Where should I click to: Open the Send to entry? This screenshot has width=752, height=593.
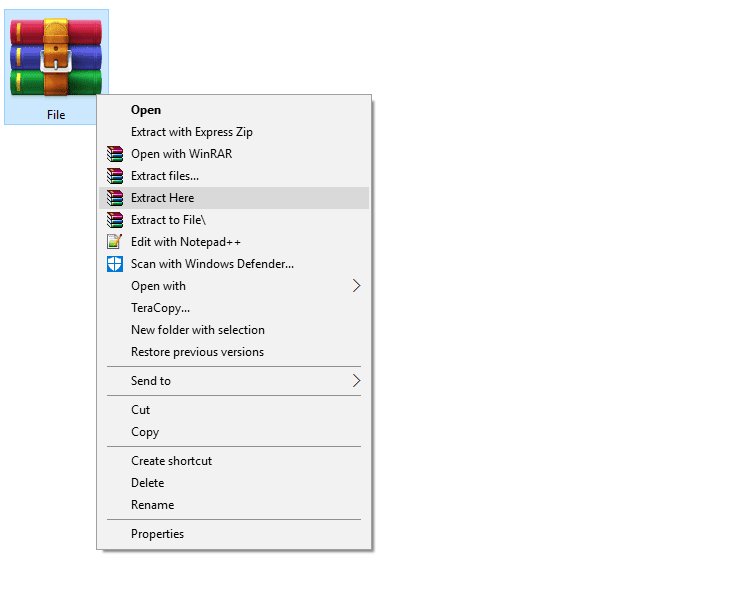234,381
